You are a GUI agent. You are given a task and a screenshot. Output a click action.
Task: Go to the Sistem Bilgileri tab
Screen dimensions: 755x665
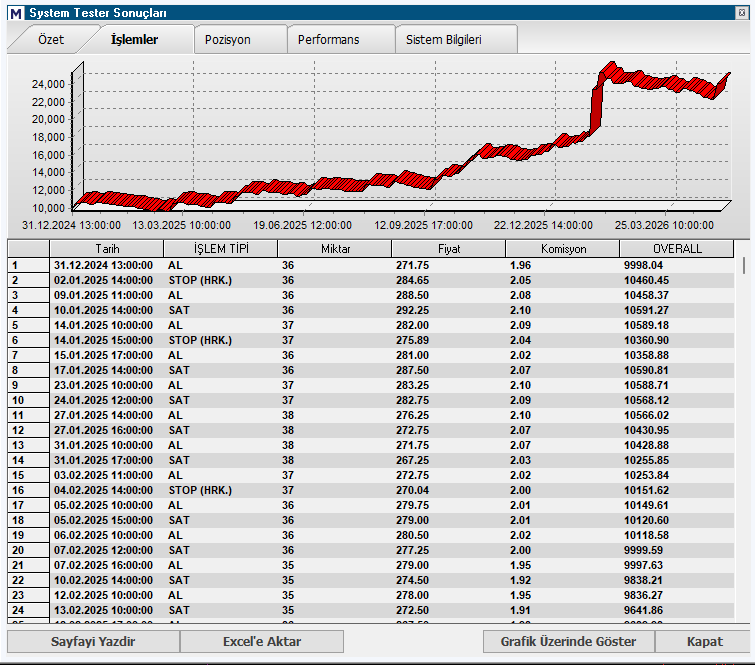[x=443, y=39]
